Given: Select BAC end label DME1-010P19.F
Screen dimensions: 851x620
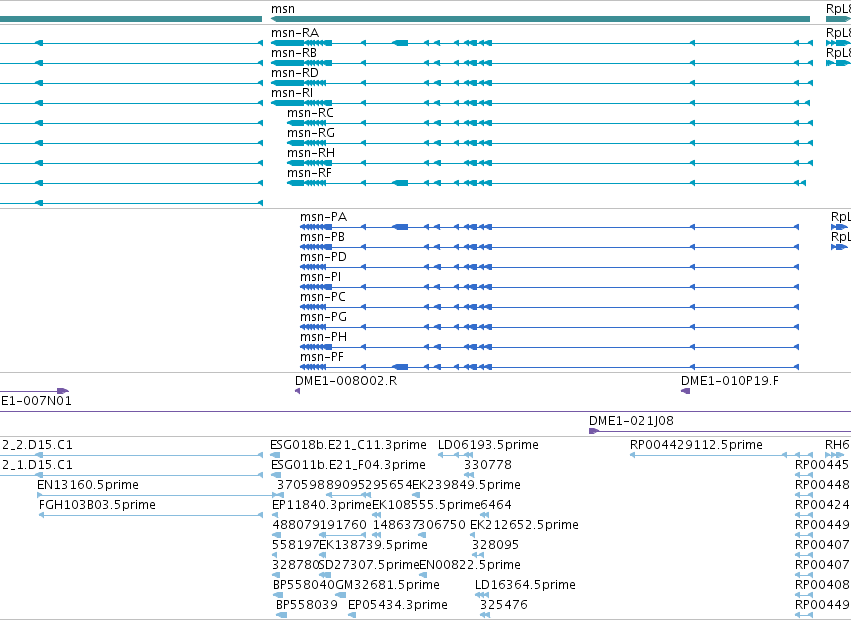Looking at the screenshot, I should [x=729, y=381].
